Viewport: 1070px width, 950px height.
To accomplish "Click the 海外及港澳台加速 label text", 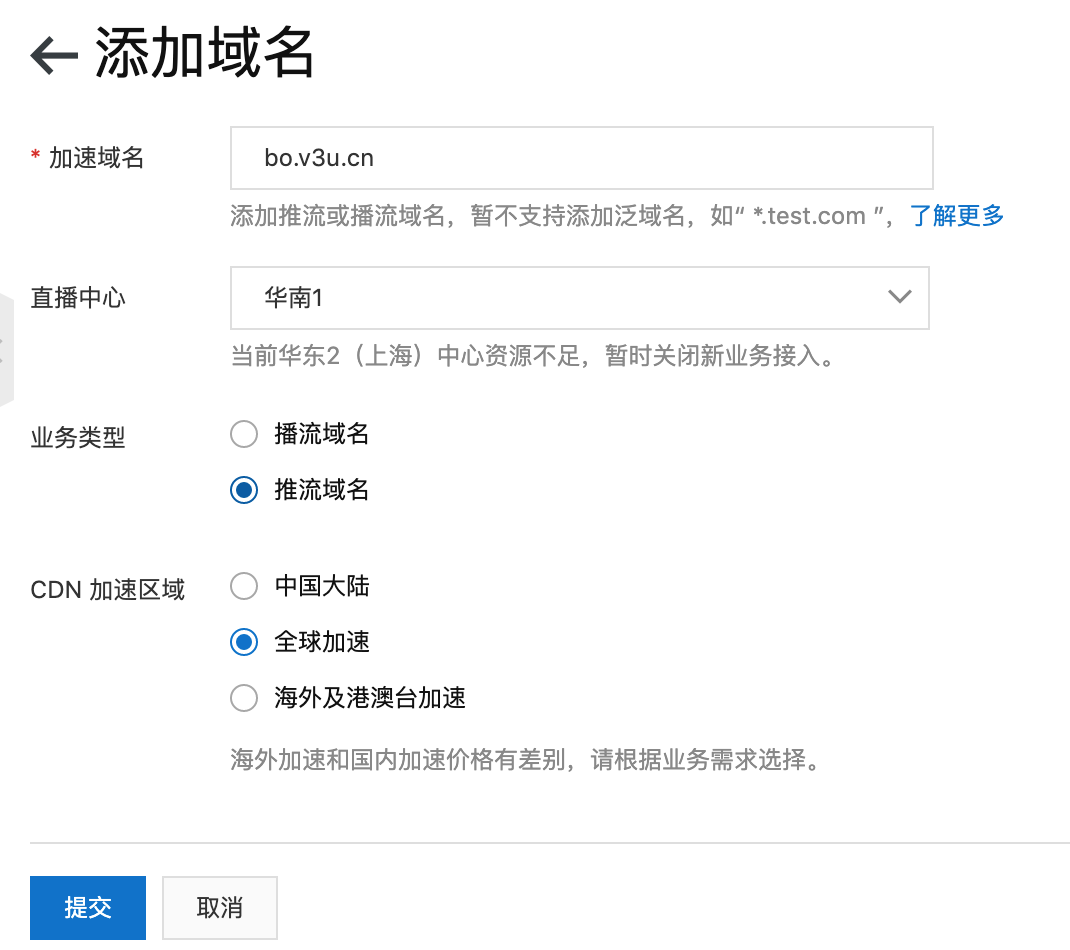I will 368,698.
